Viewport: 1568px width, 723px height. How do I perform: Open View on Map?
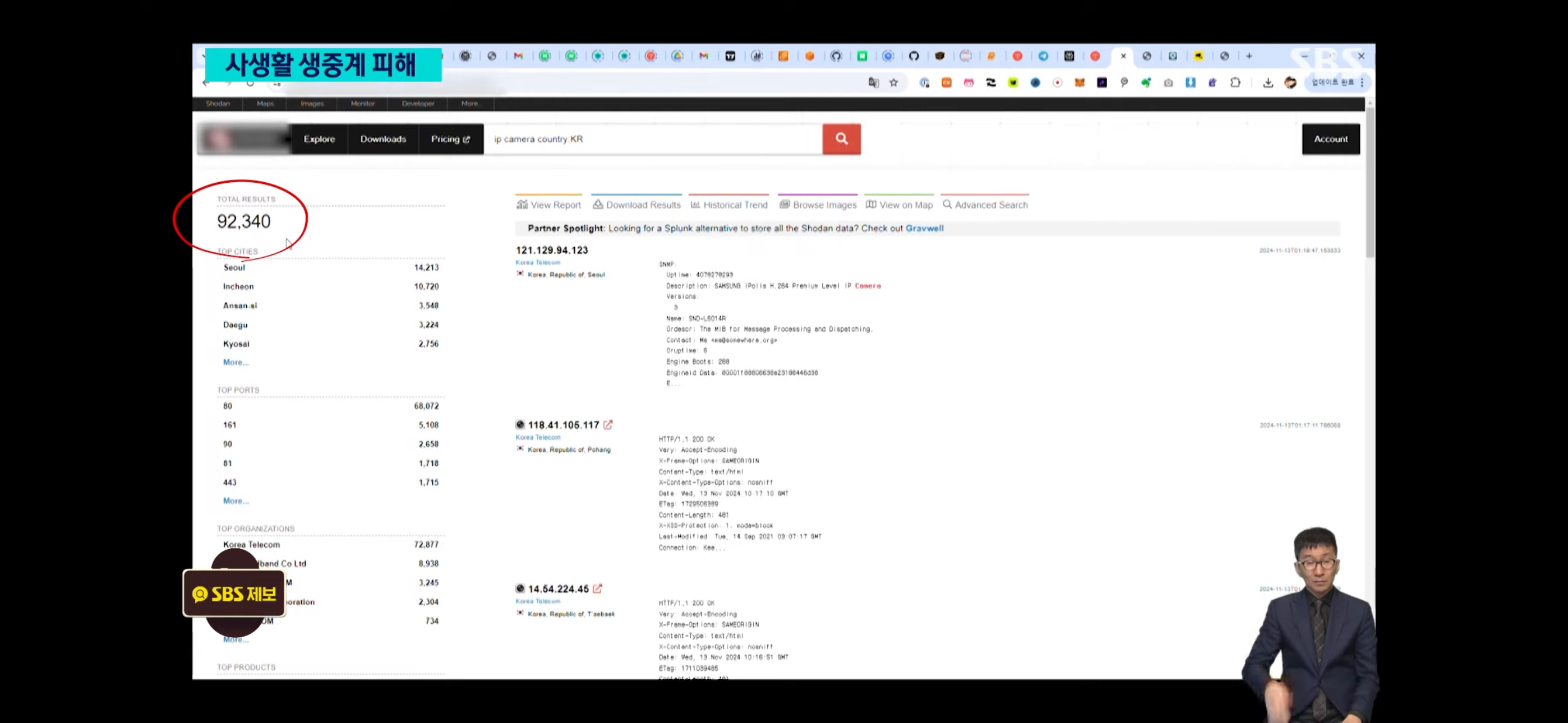point(899,205)
